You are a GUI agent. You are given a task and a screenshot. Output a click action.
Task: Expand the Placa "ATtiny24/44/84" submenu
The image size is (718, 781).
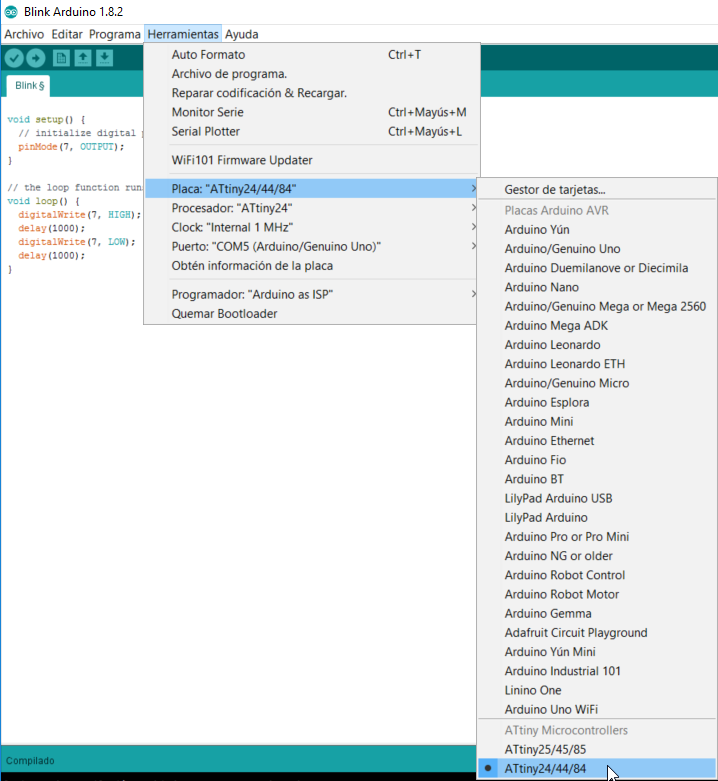(x=311, y=189)
